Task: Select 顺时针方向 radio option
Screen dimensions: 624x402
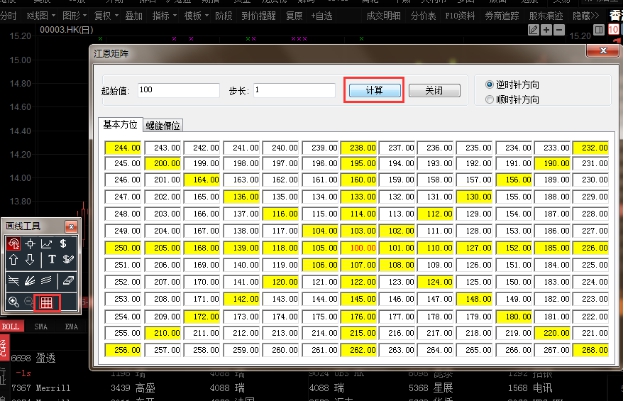Action: (489, 99)
